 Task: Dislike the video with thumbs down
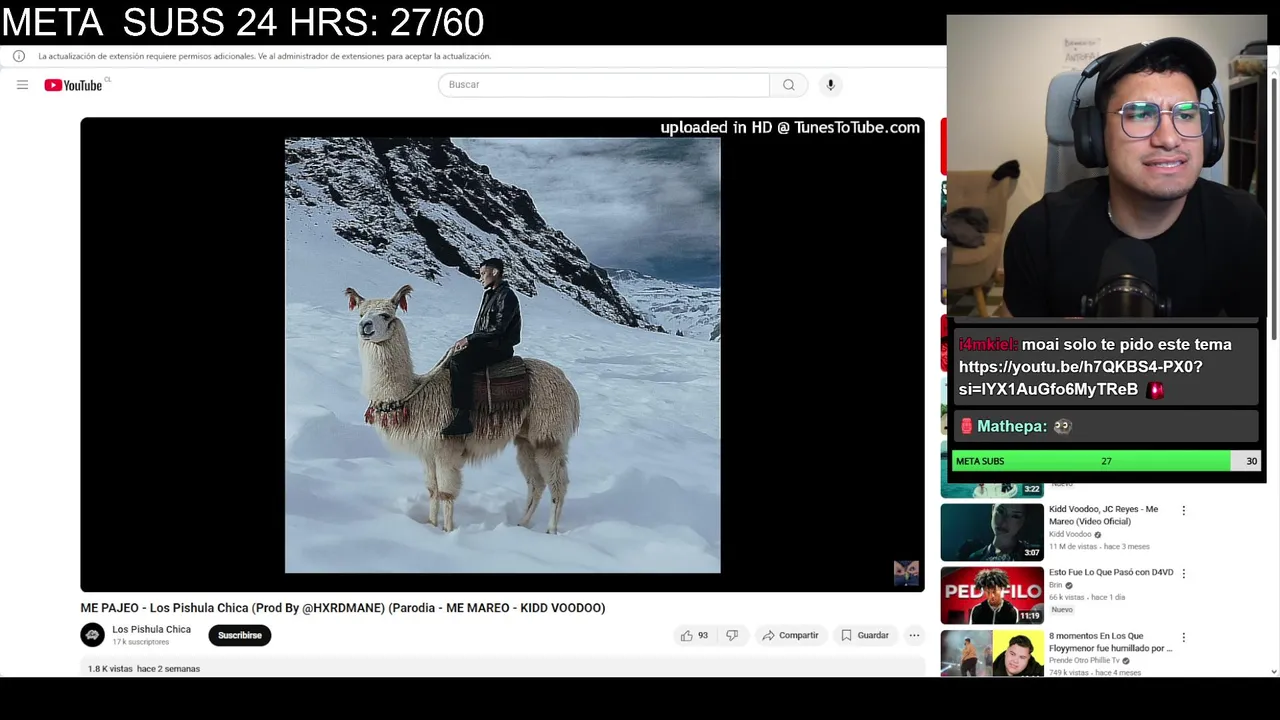click(x=732, y=635)
